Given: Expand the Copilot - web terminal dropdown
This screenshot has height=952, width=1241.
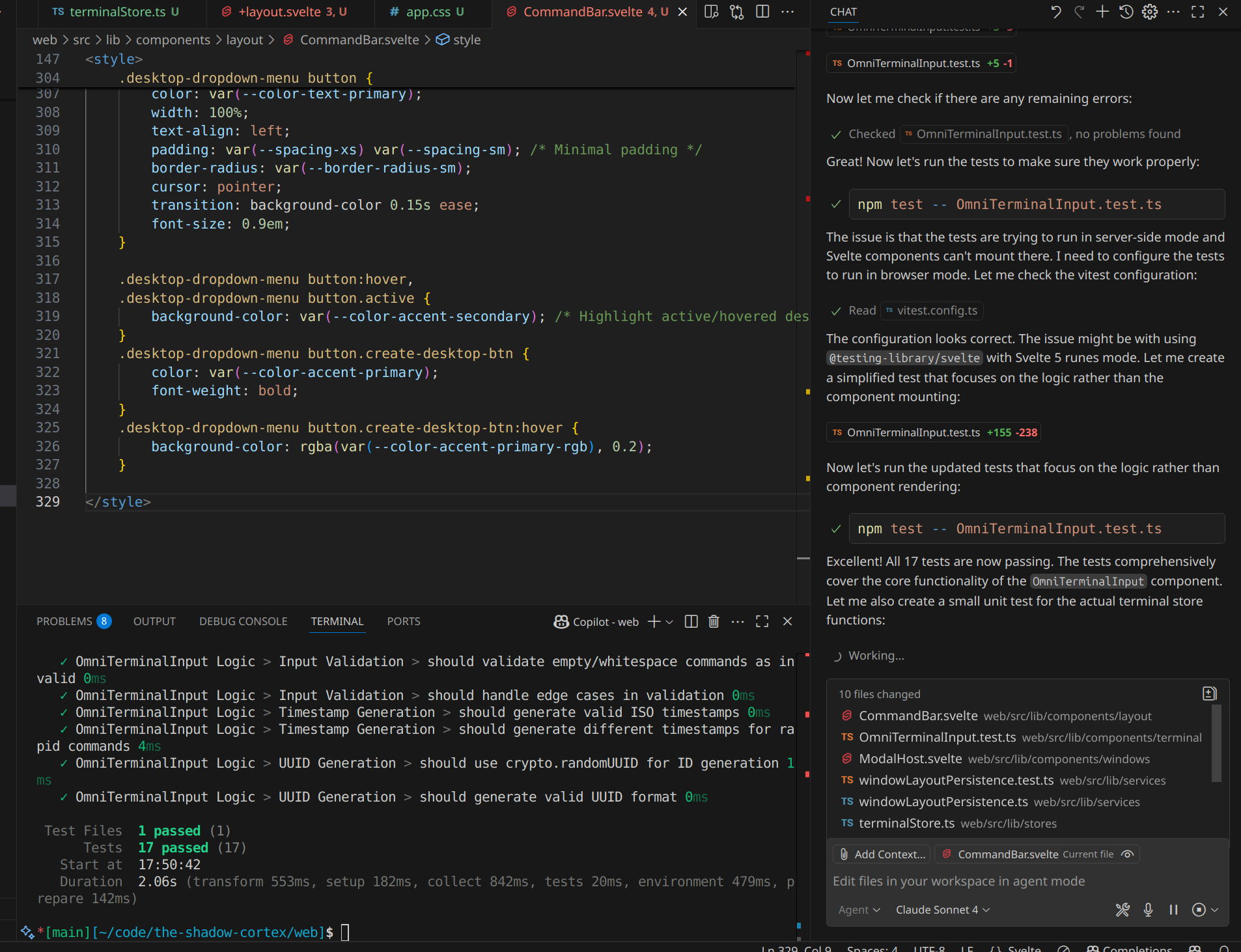Looking at the screenshot, I should 670,621.
